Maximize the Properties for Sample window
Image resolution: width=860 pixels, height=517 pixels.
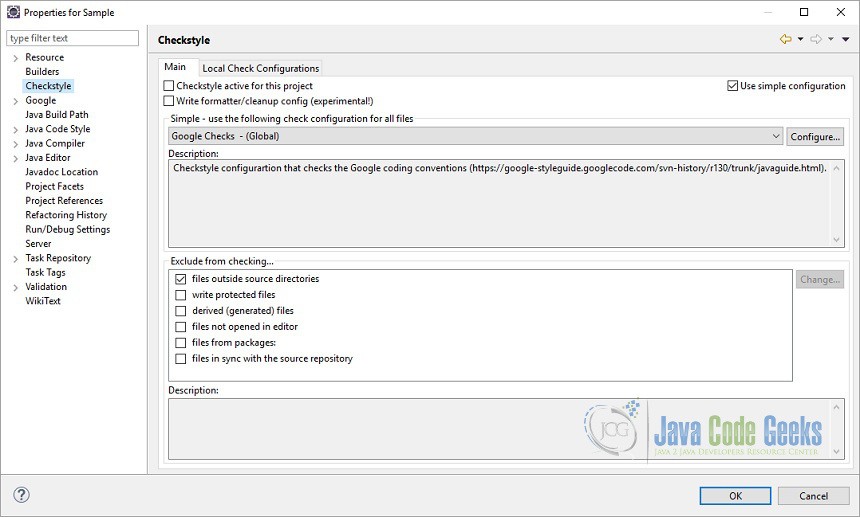tap(804, 12)
